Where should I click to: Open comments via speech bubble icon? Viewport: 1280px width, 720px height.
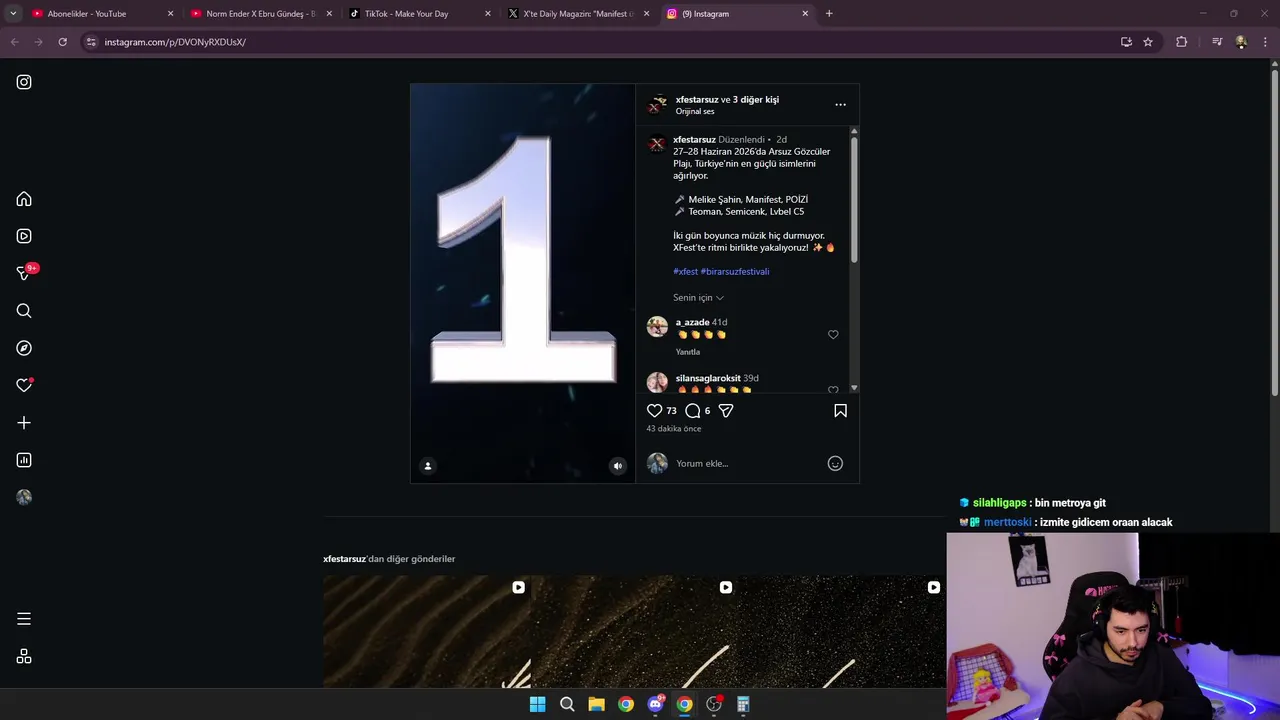(692, 411)
